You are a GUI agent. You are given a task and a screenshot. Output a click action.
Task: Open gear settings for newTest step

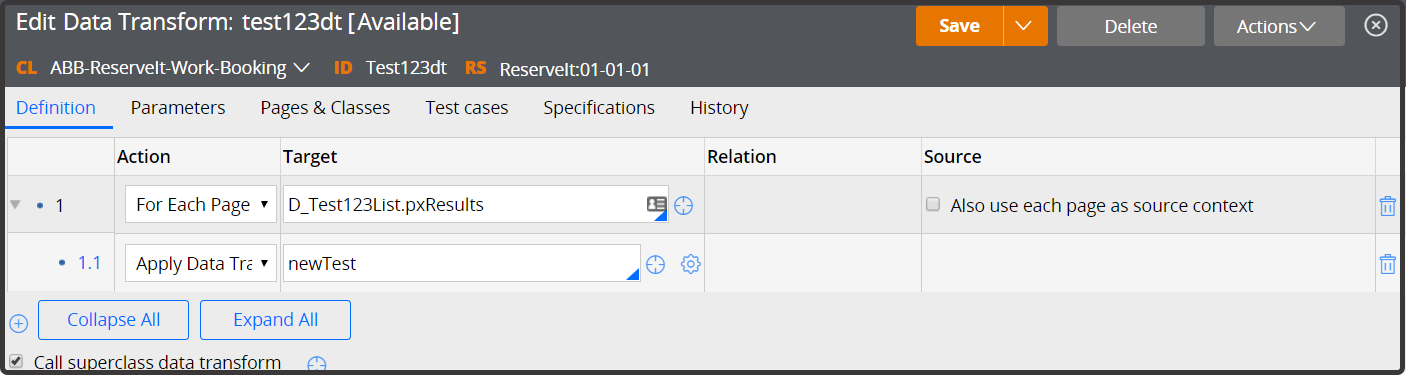pos(690,264)
